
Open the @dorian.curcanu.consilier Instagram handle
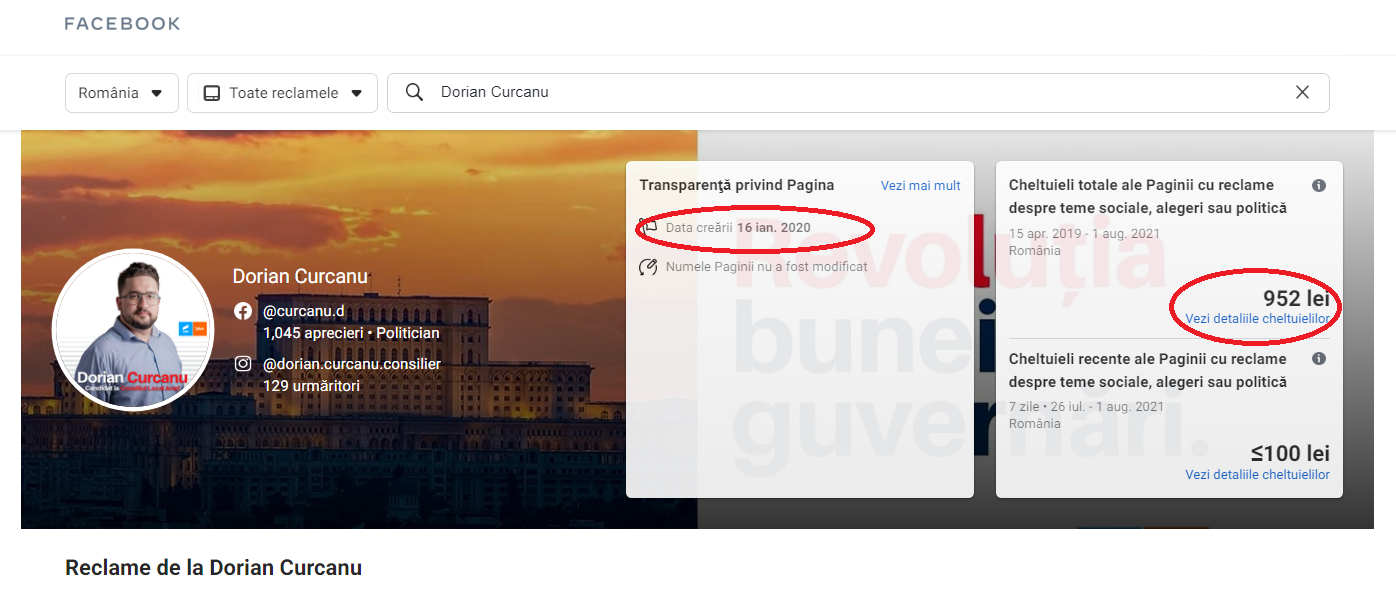click(352, 364)
